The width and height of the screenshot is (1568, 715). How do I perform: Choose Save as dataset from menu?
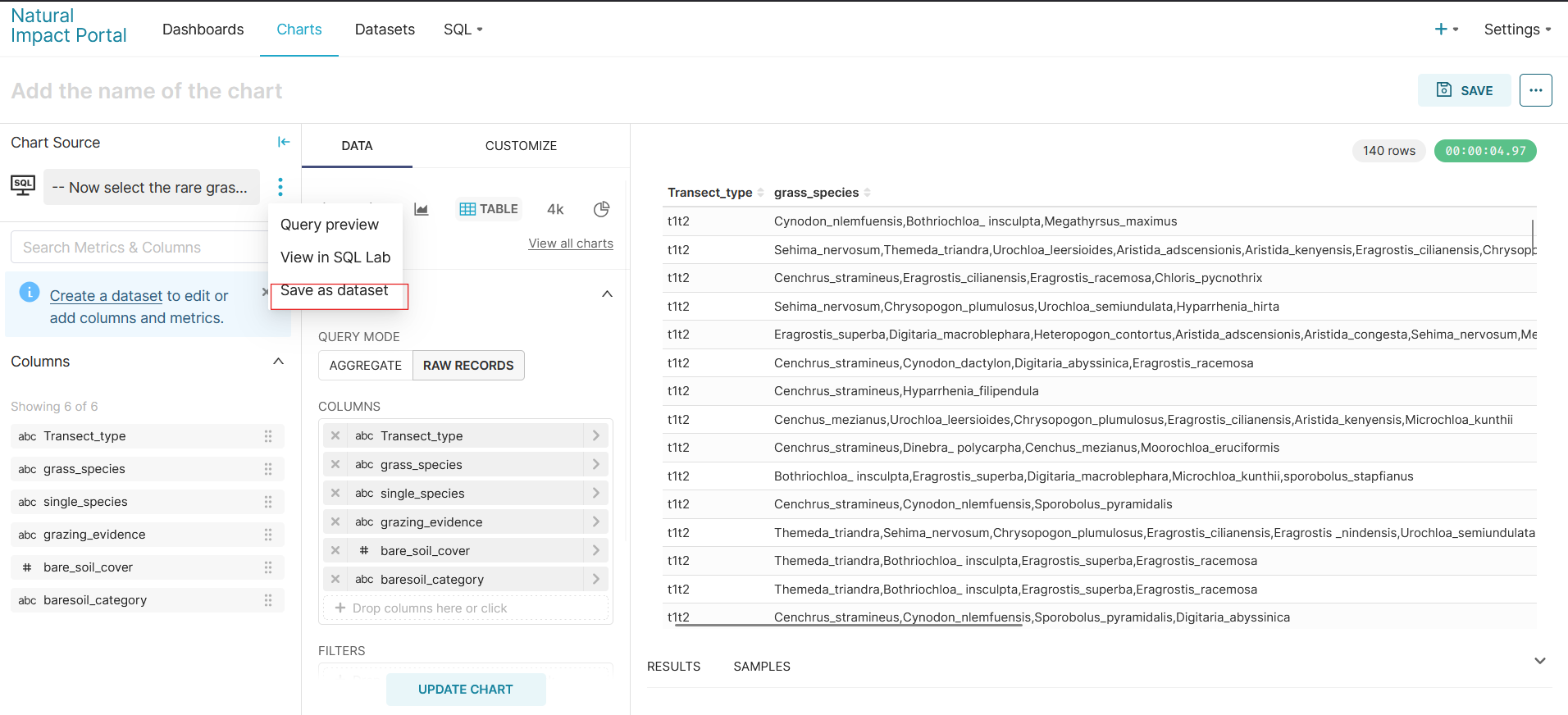335,290
